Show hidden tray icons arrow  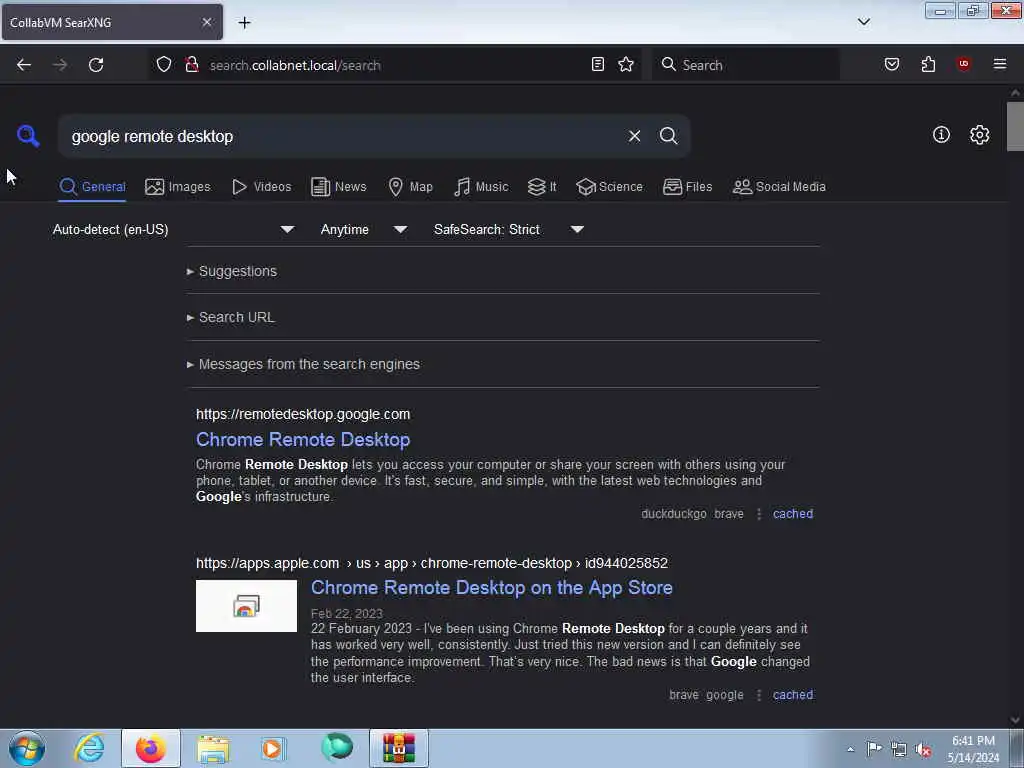point(850,750)
